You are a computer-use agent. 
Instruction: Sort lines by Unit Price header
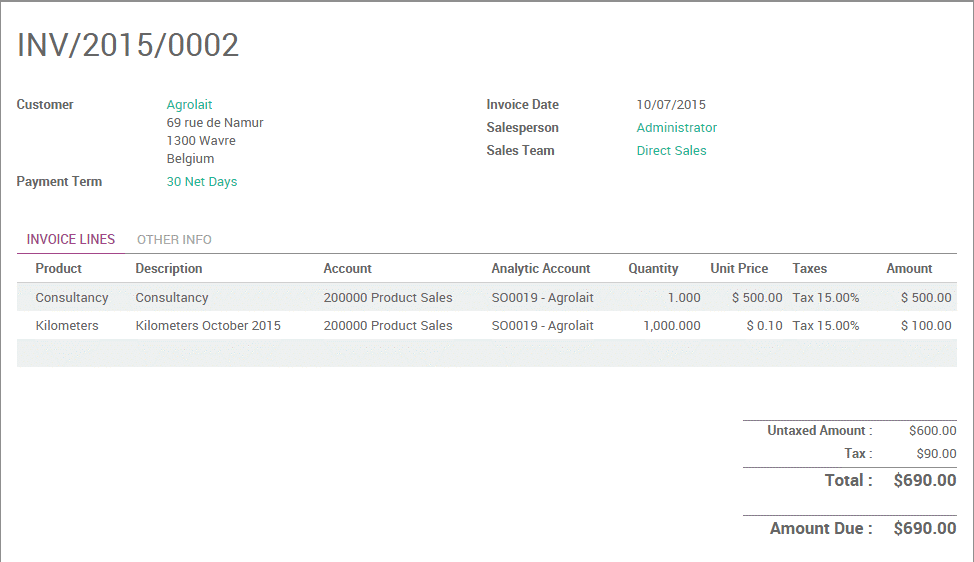point(739,269)
